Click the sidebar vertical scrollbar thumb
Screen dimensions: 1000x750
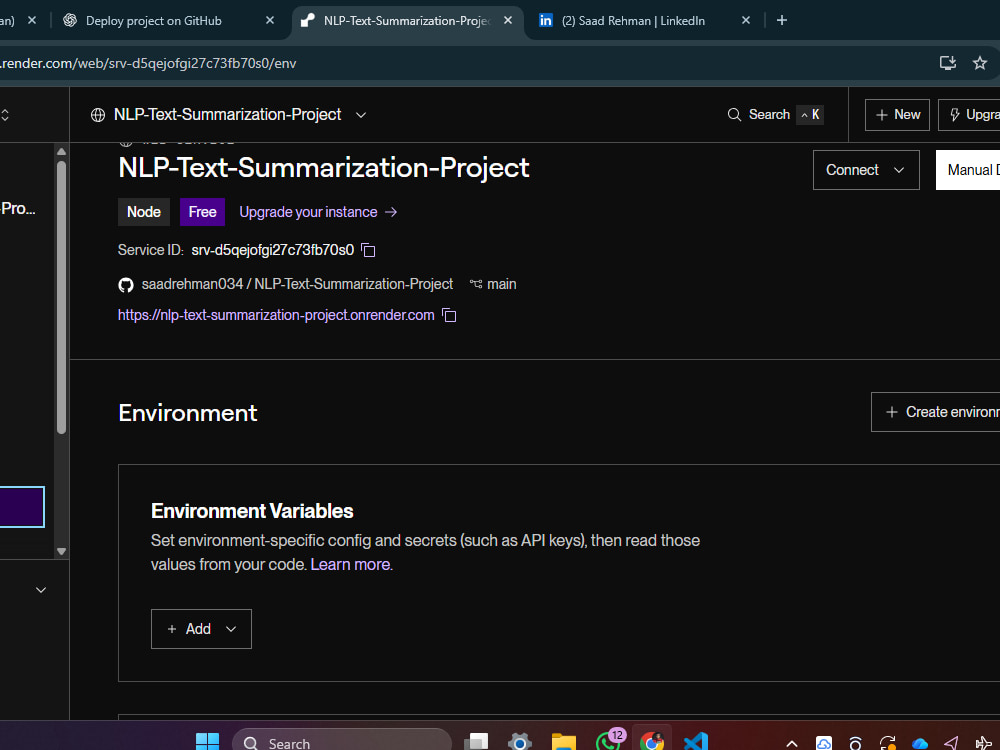click(61, 297)
